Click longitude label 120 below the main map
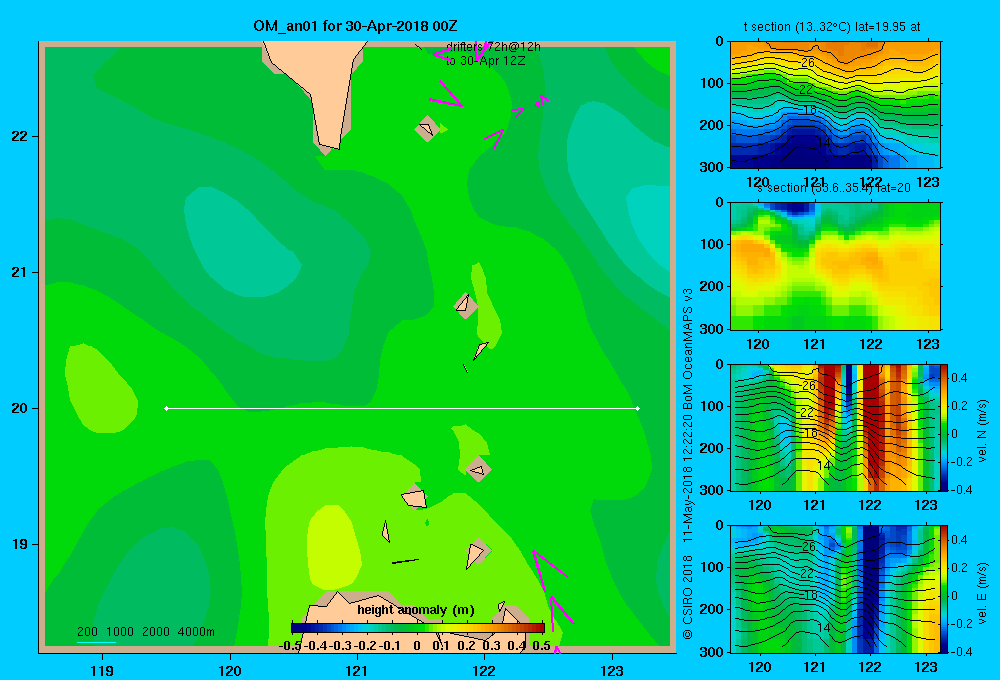The height and width of the screenshot is (680, 1000). tap(230, 670)
